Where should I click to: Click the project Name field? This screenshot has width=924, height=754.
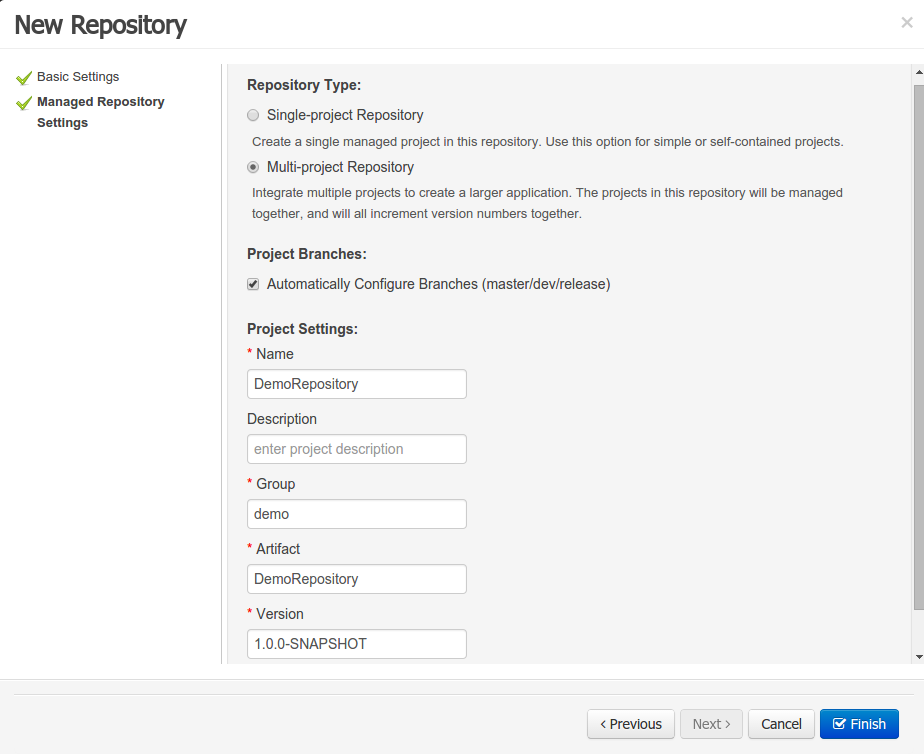[x=356, y=384]
